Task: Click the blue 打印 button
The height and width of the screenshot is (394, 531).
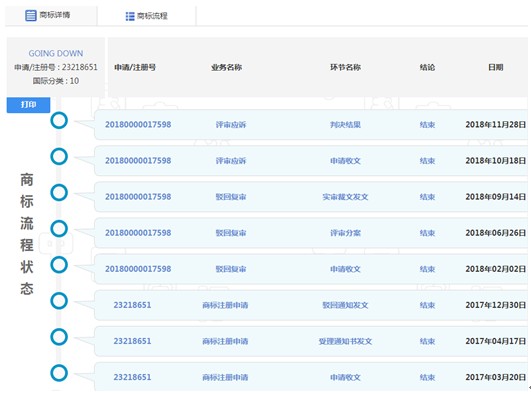Action: (x=28, y=105)
